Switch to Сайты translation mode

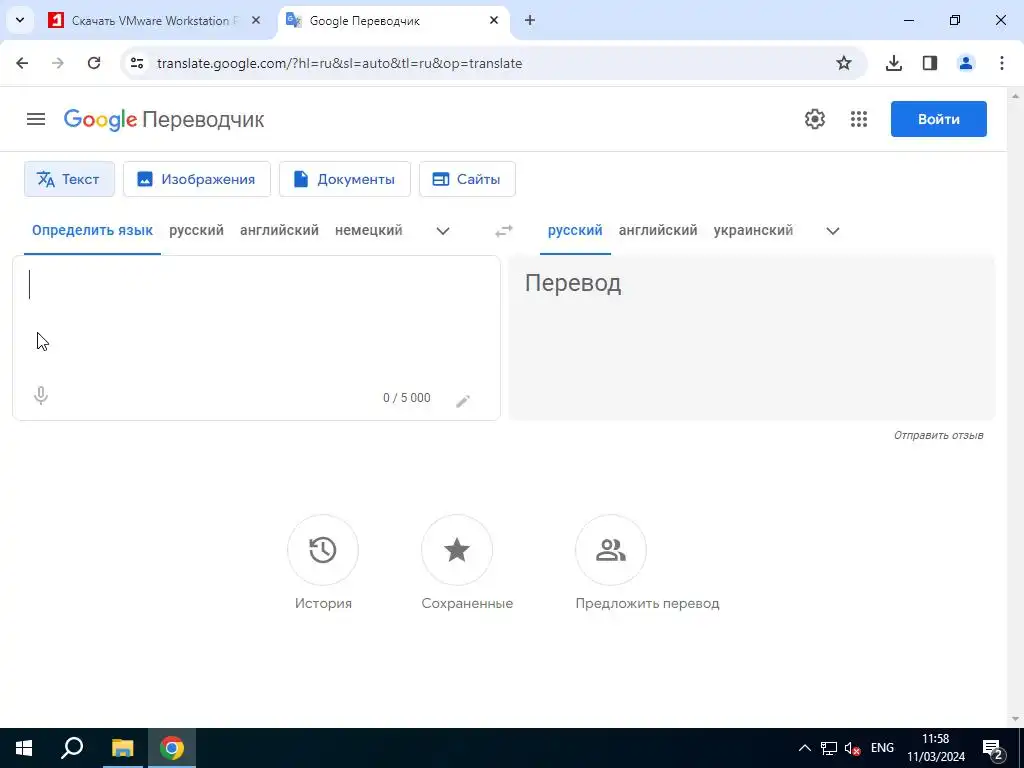pos(467,179)
